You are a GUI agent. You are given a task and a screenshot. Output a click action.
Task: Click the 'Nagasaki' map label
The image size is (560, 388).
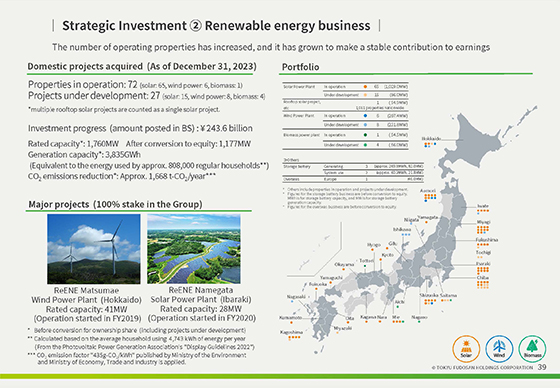(296, 297)
